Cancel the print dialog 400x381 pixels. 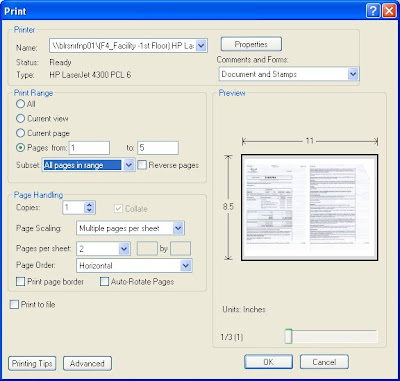324,362
